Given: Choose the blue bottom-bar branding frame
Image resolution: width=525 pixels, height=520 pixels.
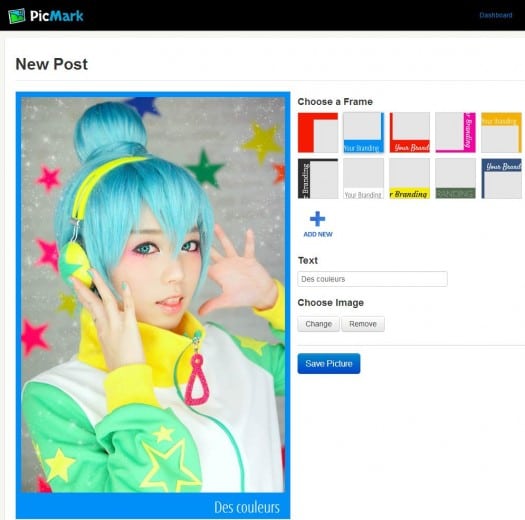Looking at the screenshot, I should [364, 133].
